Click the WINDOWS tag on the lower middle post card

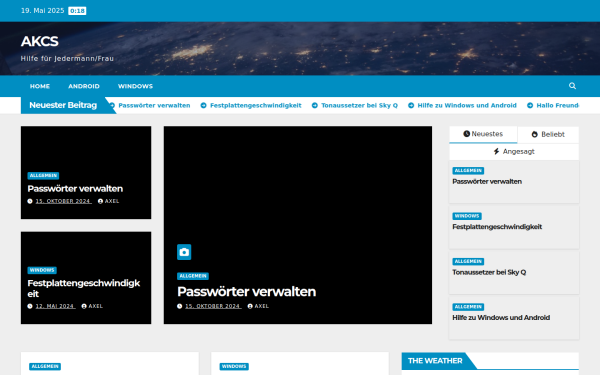coord(234,367)
